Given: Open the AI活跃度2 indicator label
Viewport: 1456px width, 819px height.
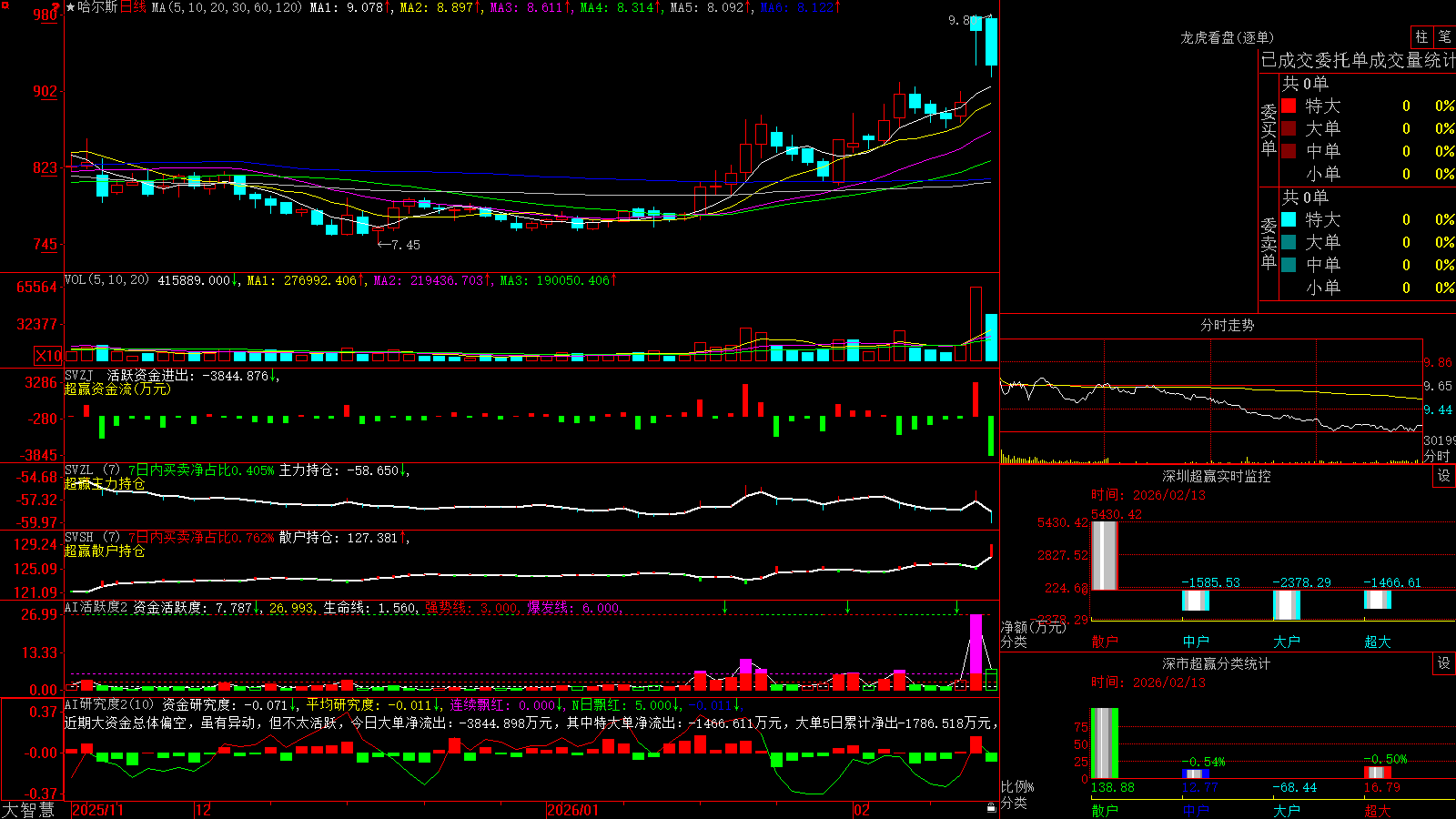Looking at the screenshot, I should click(96, 607).
